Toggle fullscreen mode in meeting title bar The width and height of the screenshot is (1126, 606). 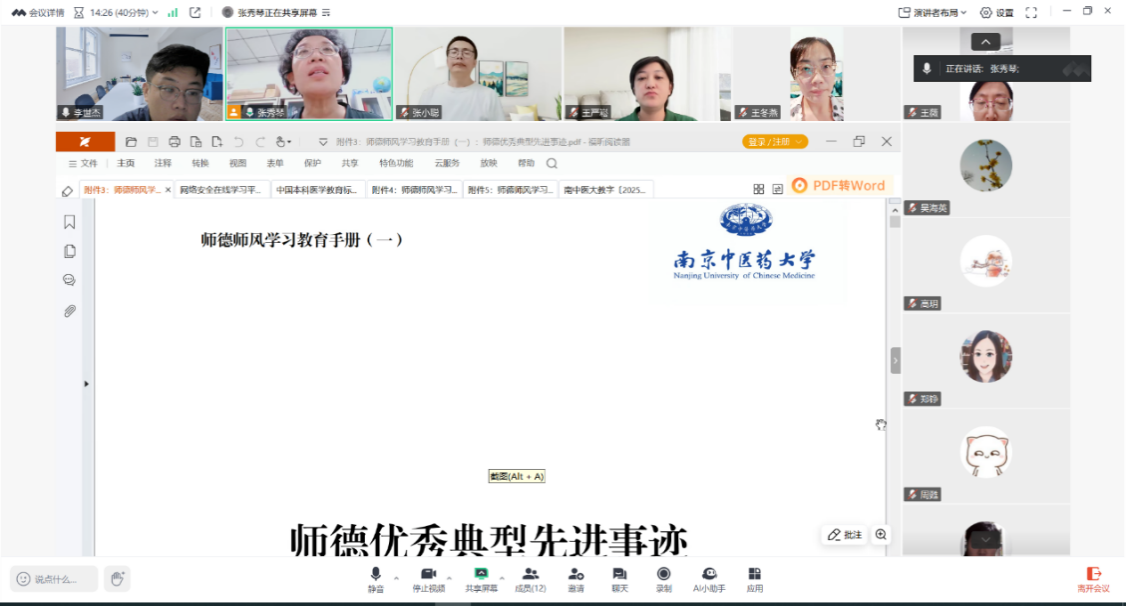pos(1031,12)
